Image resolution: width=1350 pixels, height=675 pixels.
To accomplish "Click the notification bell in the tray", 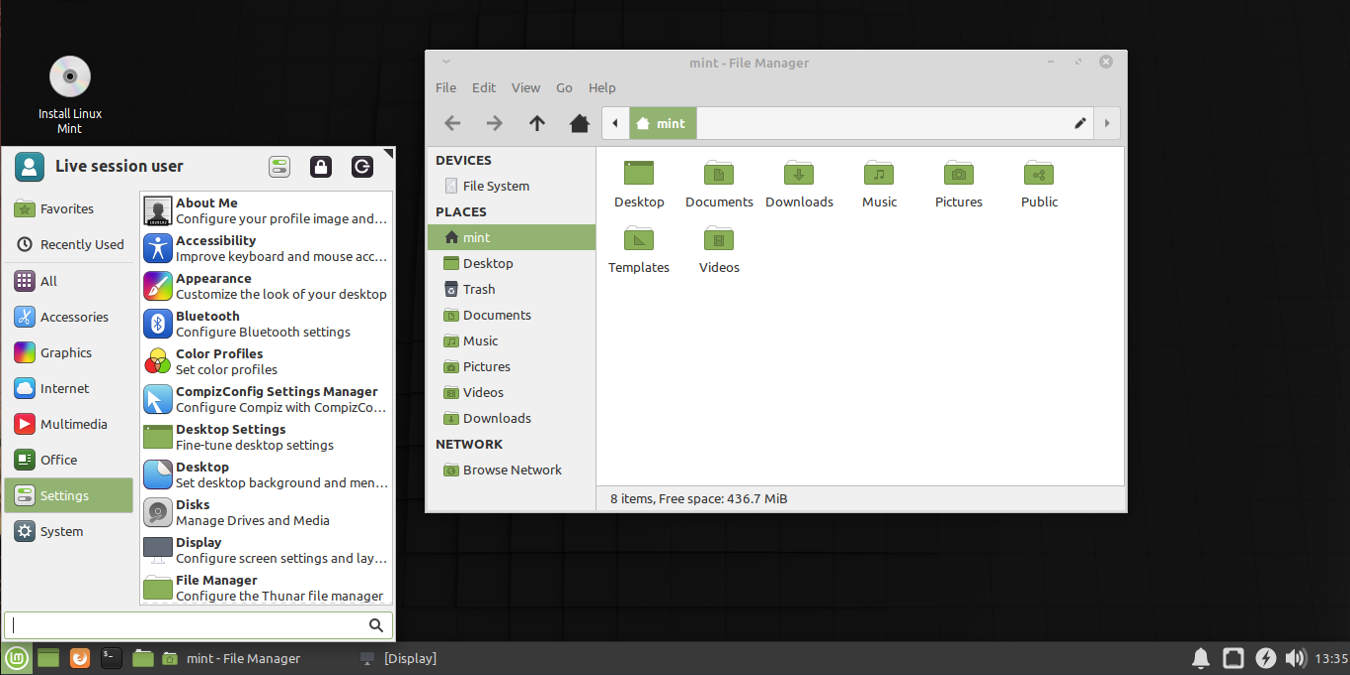I will [1200, 658].
